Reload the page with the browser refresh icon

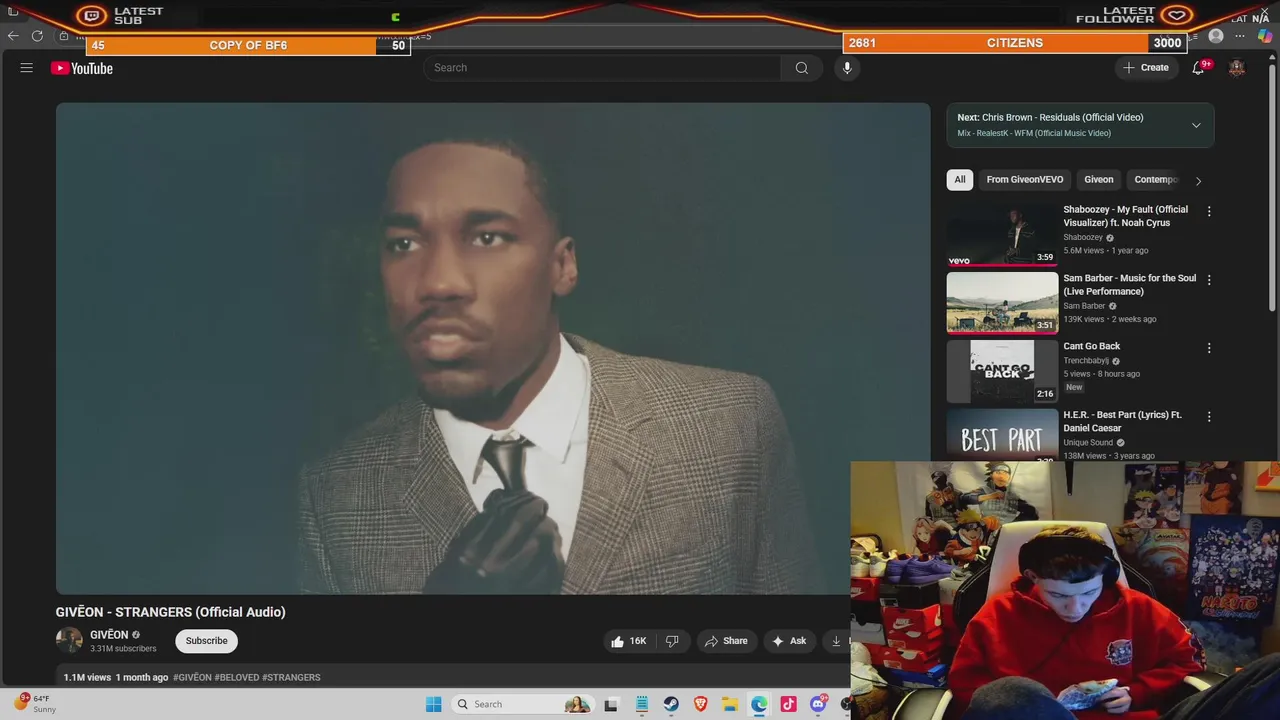37,36
